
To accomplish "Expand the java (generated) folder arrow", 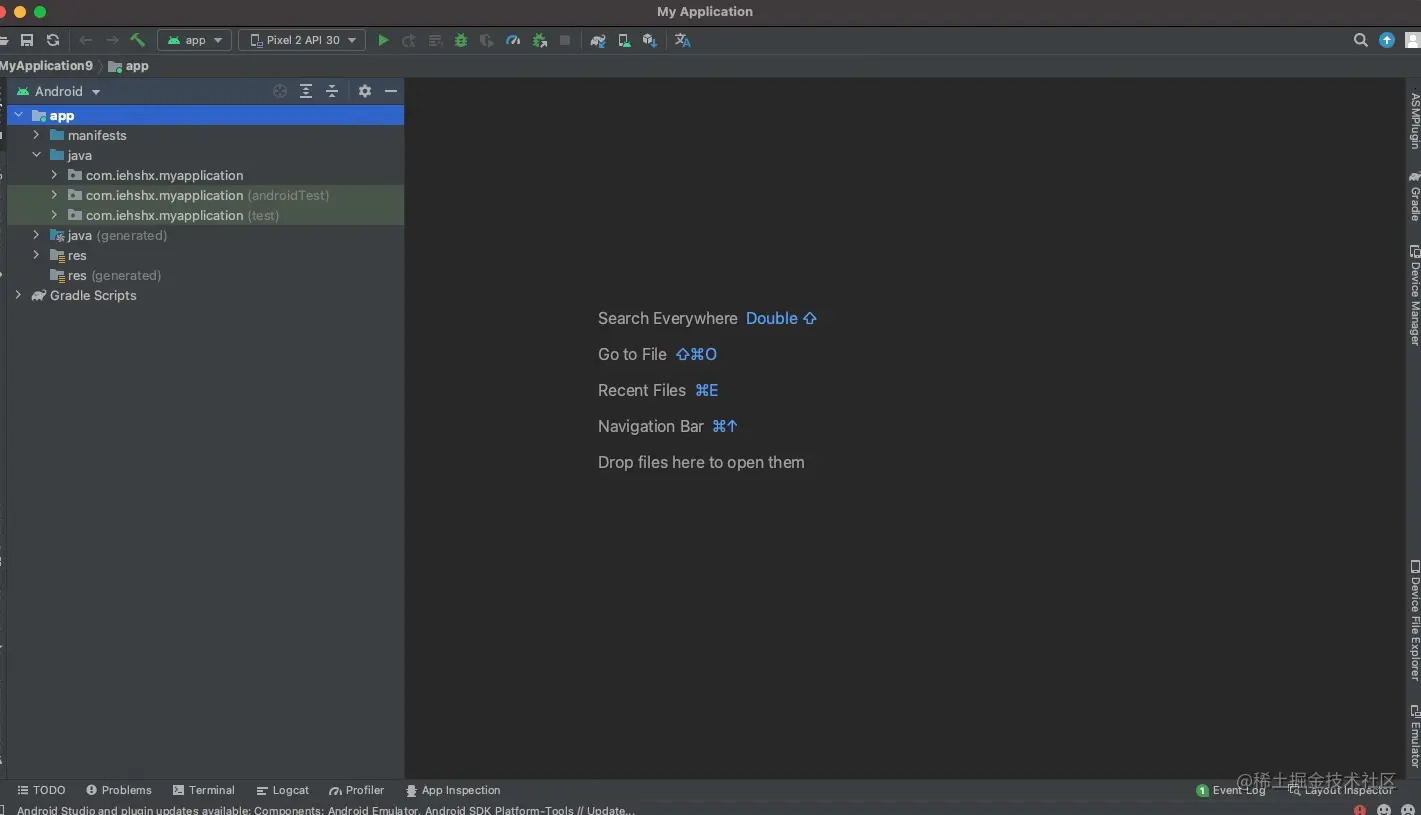I will tap(36, 235).
